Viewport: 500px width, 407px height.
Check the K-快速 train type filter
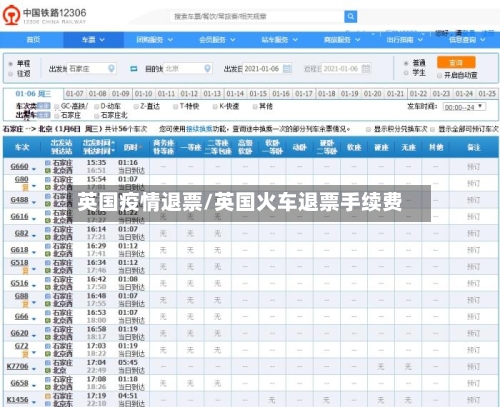click(x=215, y=107)
